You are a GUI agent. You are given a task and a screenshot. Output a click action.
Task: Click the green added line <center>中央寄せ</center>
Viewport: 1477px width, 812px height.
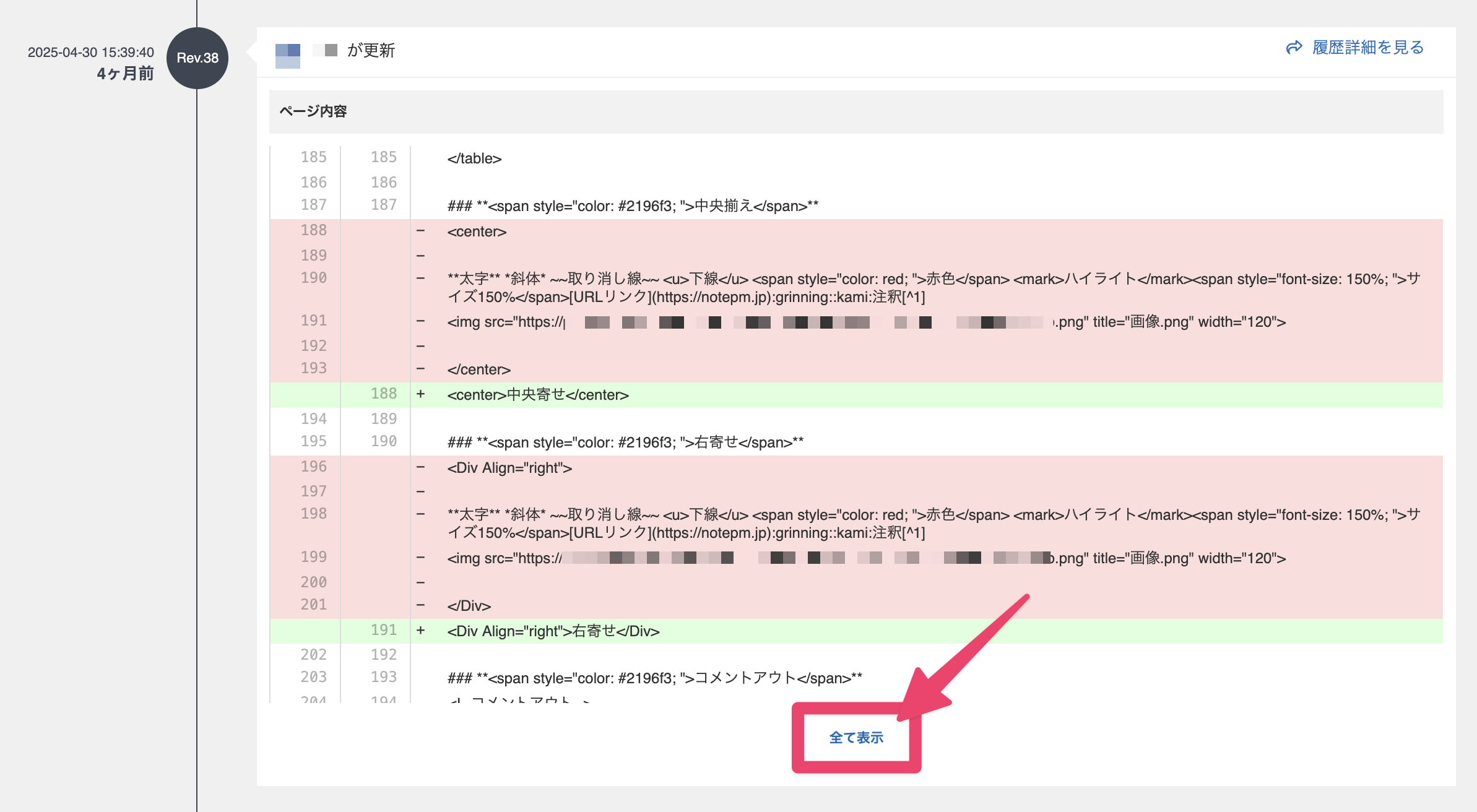coord(539,394)
